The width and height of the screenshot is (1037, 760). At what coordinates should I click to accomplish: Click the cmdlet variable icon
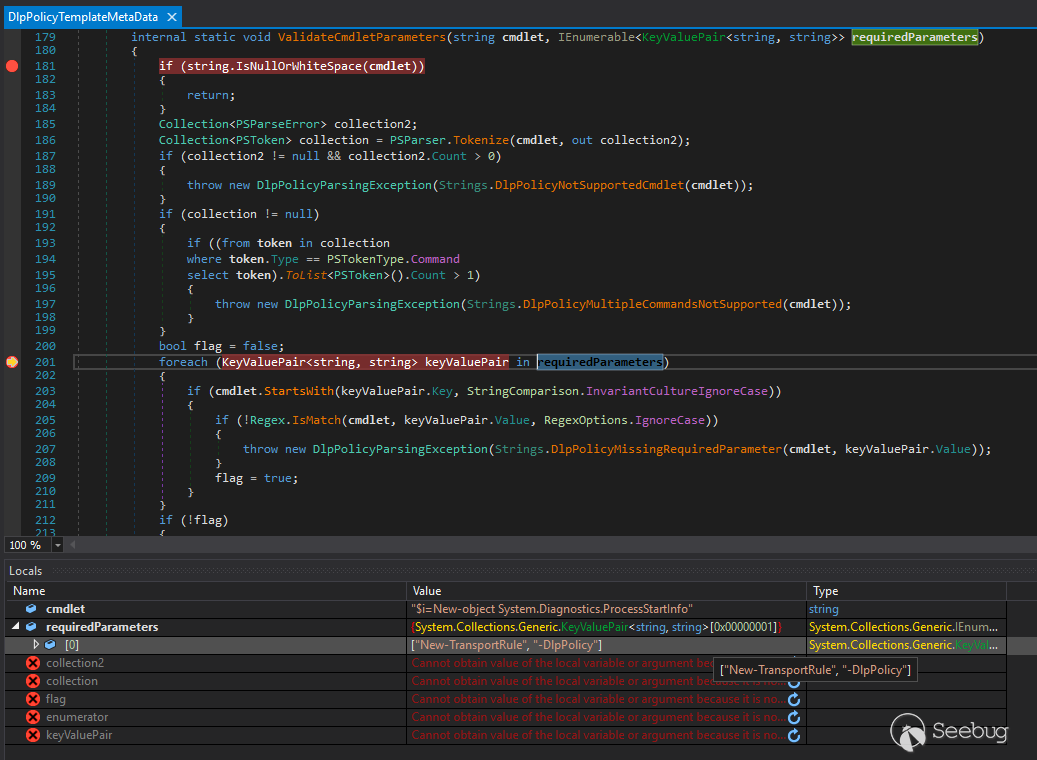pyautogui.click(x=31, y=609)
